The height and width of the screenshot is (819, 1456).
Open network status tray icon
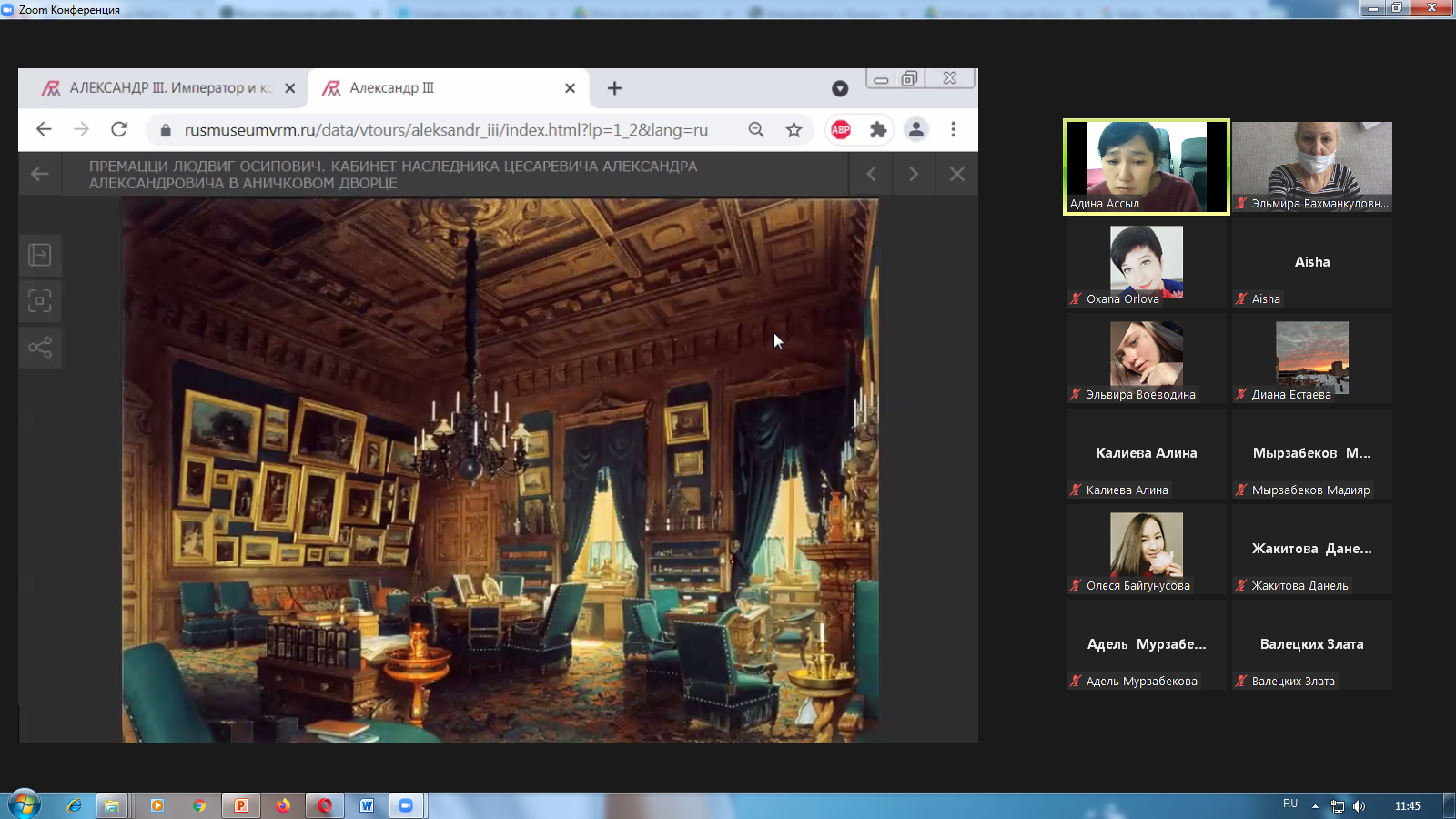(x=1338, y=806)
